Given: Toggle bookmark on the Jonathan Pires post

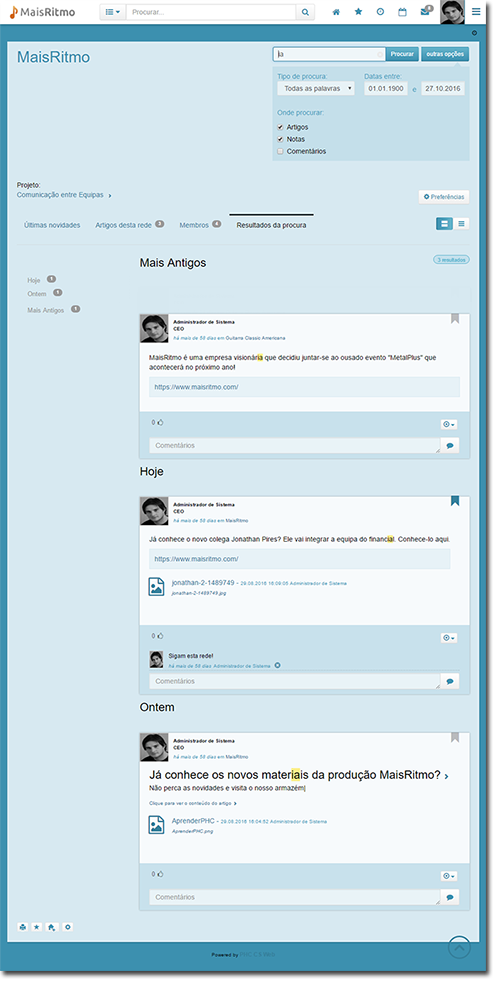Looking at the screenshot, I should tap(455, 502).
